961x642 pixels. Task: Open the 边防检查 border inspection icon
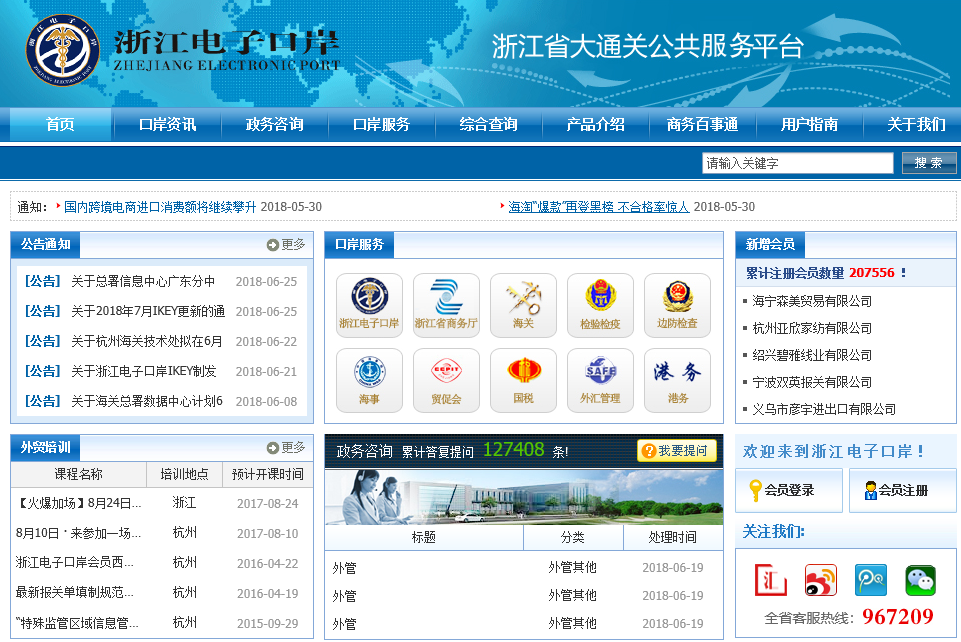point(677,305)
